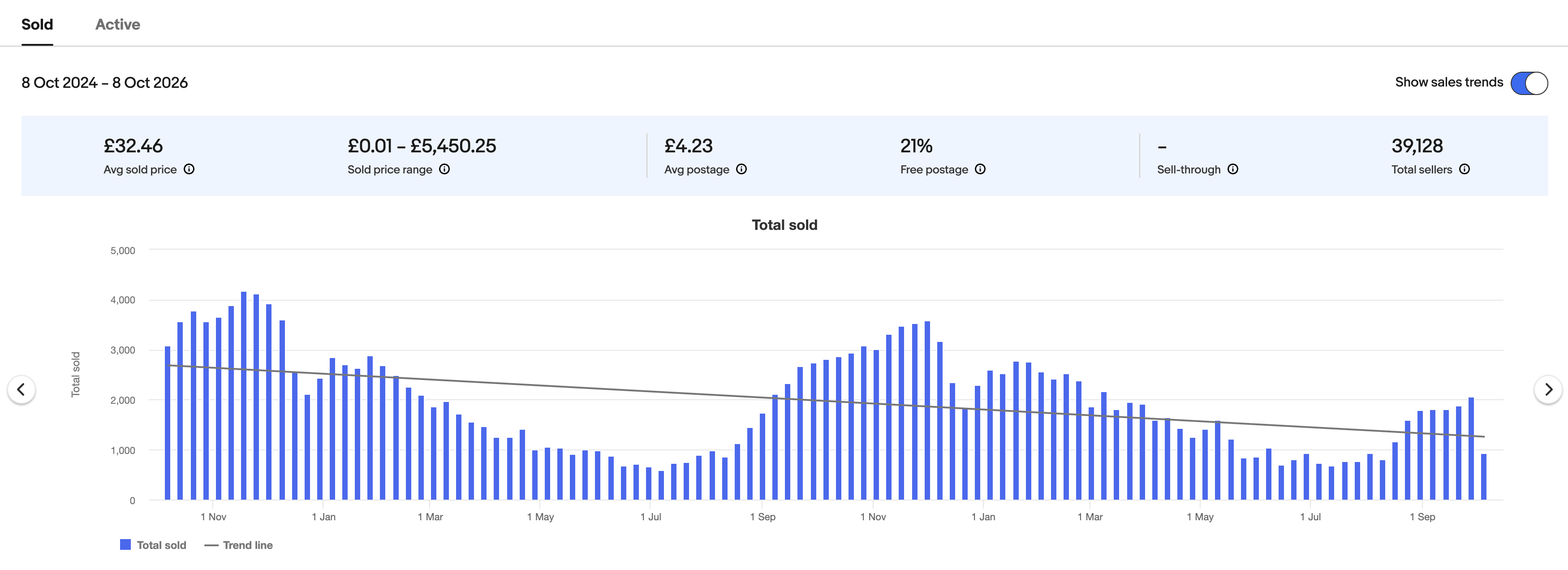
Task: Click info icon beside Avg postage
Action: click(x=741, y=169)
